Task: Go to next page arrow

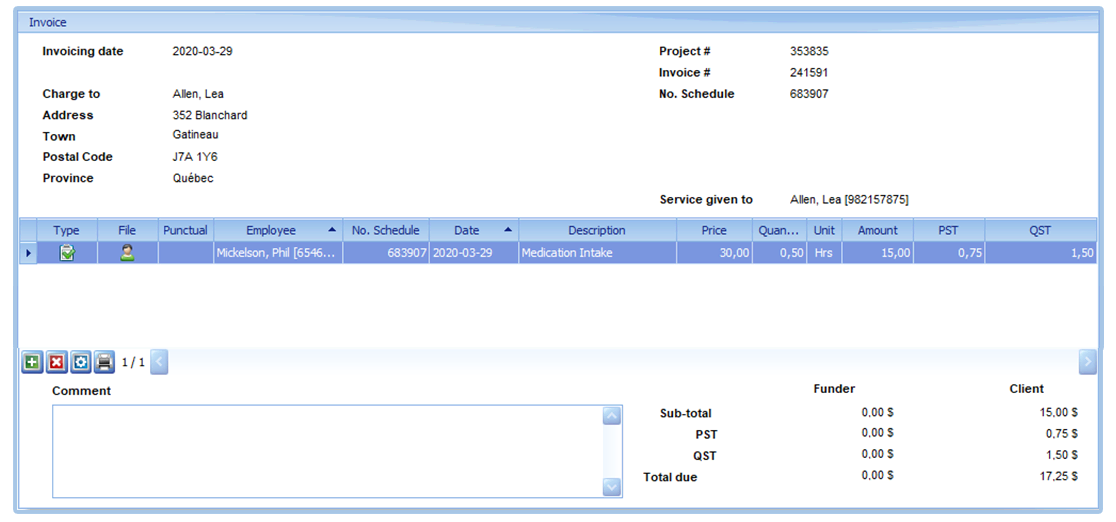Action: [x=1087, y=362]
